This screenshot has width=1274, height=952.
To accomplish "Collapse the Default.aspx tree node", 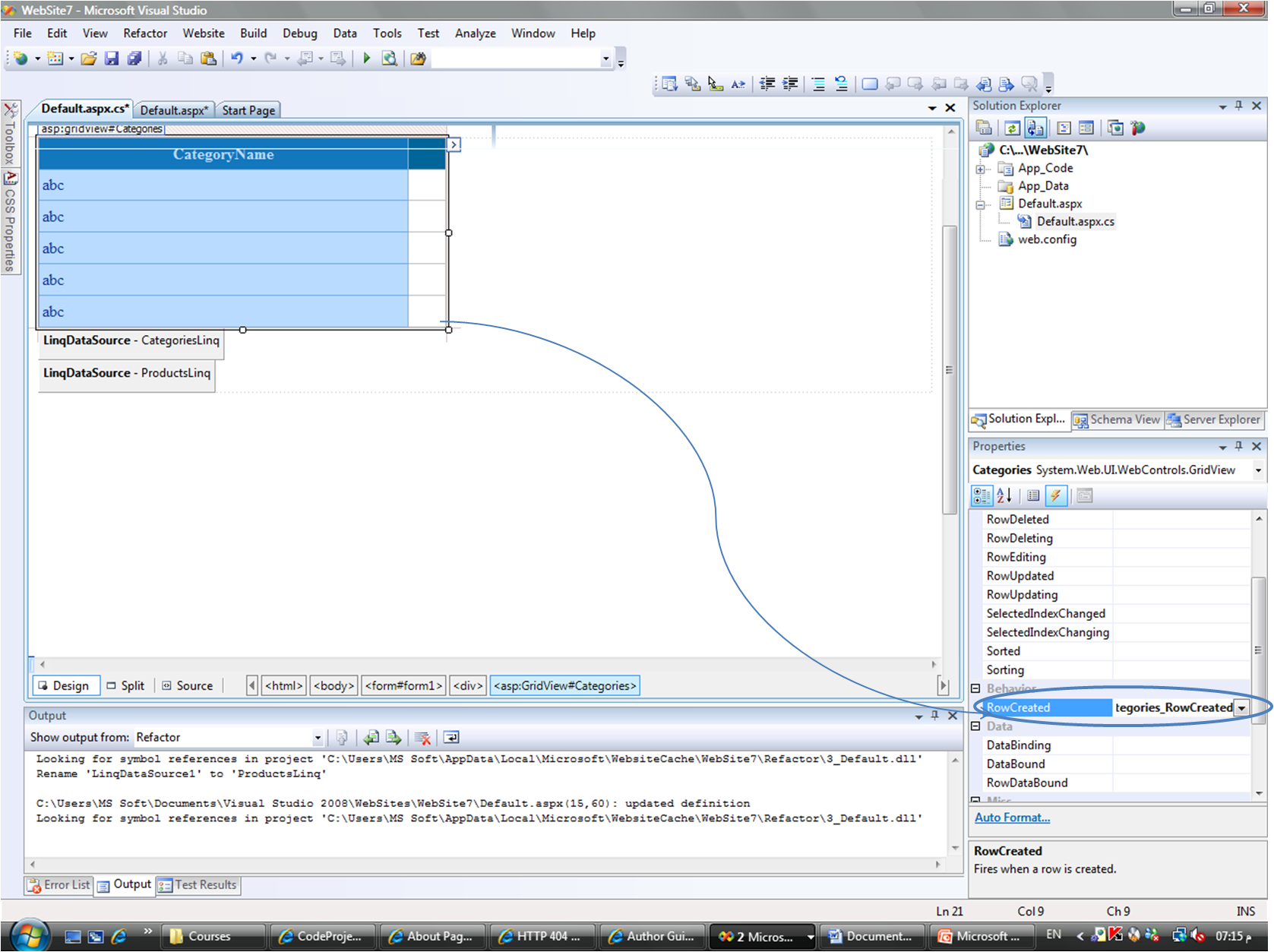I will [x=980, y=204].
